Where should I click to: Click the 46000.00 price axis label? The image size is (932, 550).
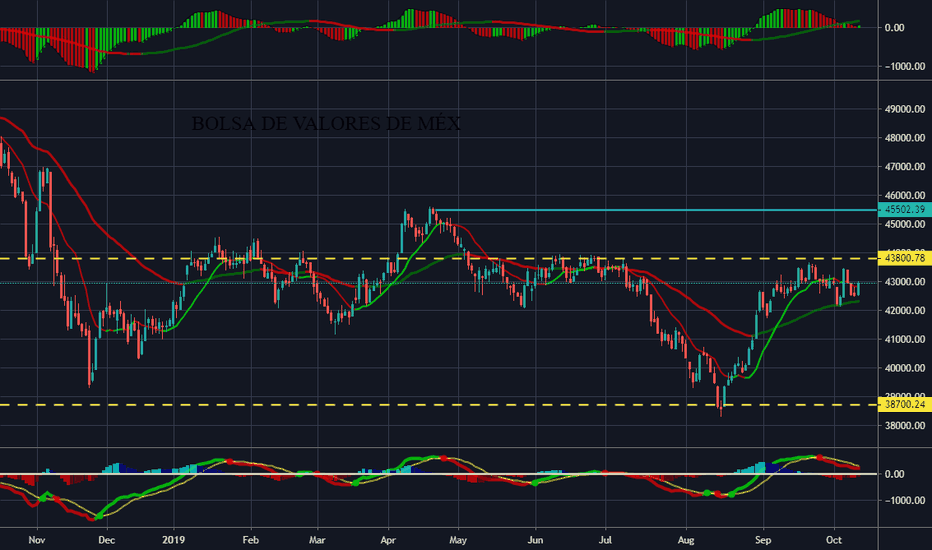905,196
